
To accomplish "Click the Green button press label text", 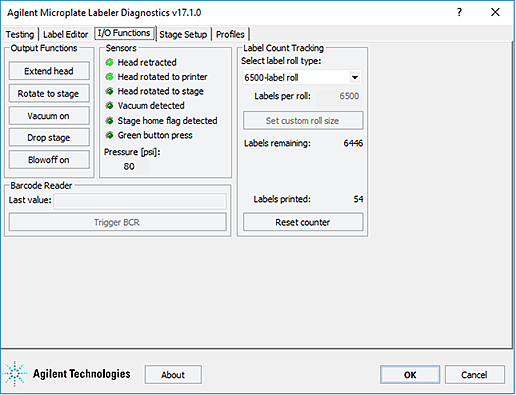I will pyautogui.click(x=155, y=135).
